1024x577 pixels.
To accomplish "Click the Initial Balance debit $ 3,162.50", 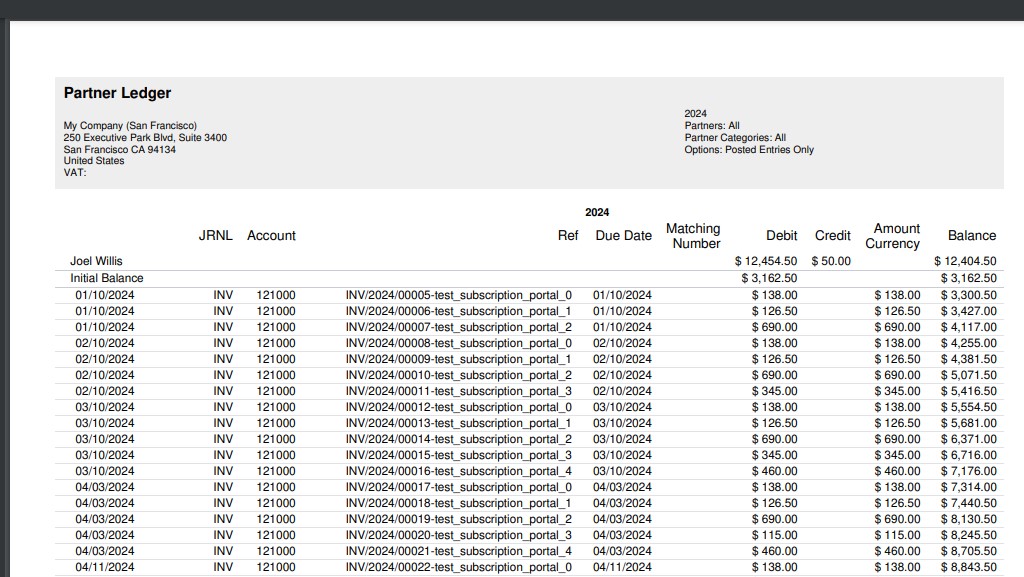I will [769, 278].
